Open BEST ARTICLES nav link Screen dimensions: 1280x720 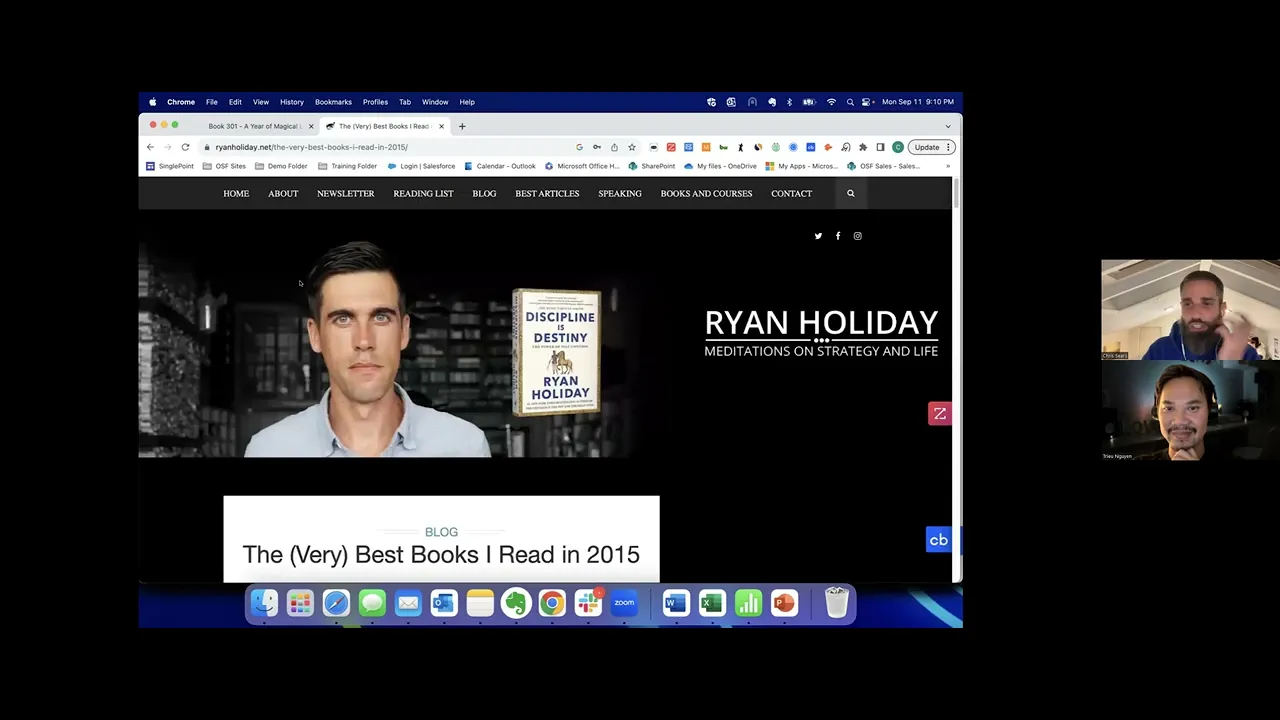coord(547,193)
